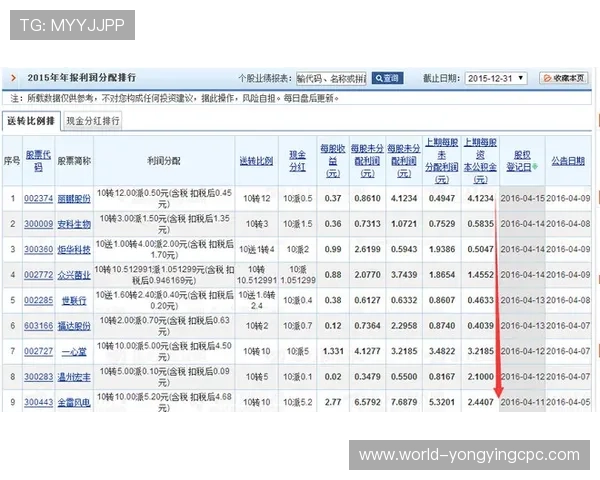
Task: Open the stock name link beside 002374
Action: click(x=74, y=199)
